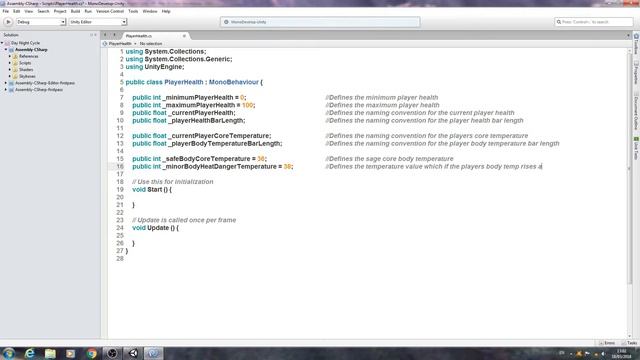Screen dimensions: 640x360
Task: Open the Version Control menu
Action: click(110, 11)
